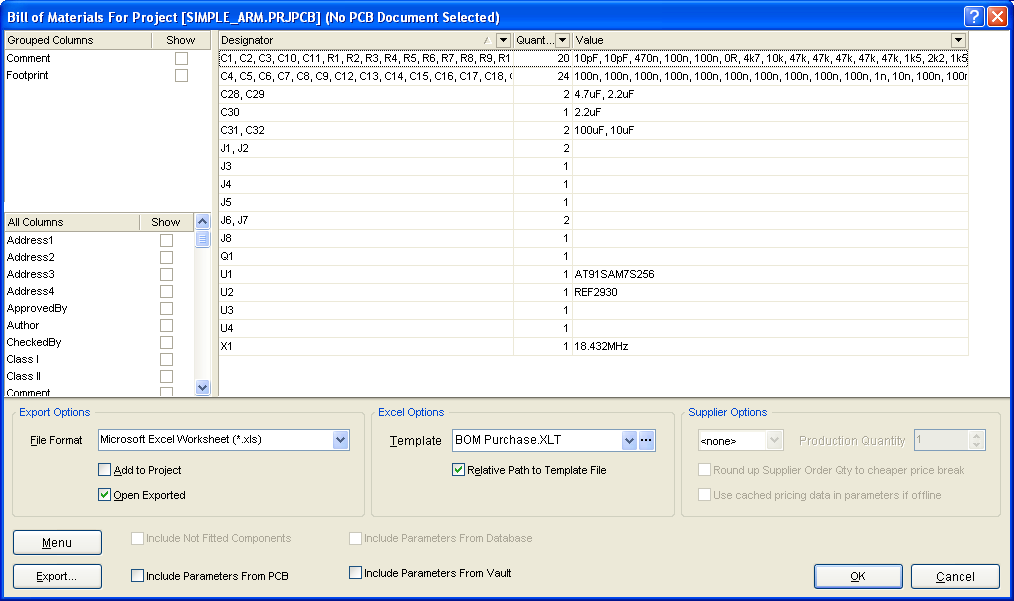1014x601 pixels.
Task: Select the C28, C29 row
Action: (x=593, y=94)
